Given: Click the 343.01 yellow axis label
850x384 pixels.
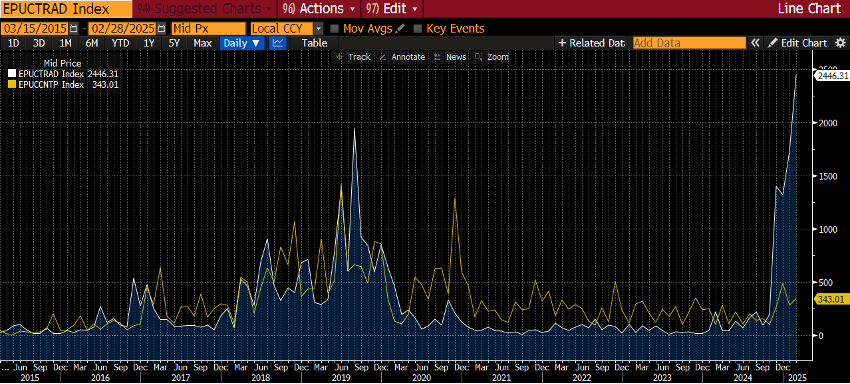Looking at the screenshot, I should point(832,299).
